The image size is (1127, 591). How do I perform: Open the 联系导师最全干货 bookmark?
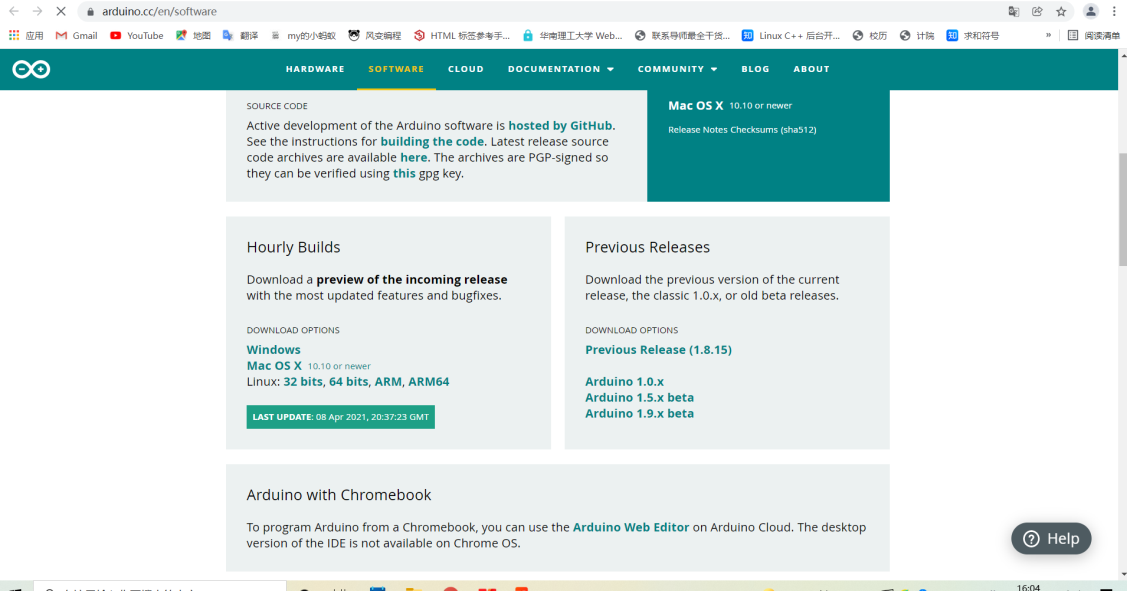click(682, 35)
